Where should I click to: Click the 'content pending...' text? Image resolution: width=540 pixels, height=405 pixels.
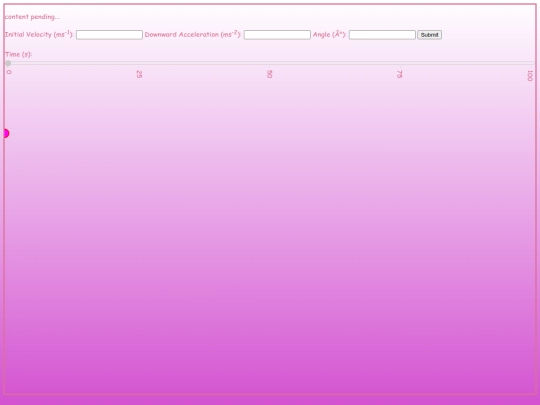click(32, 17)
